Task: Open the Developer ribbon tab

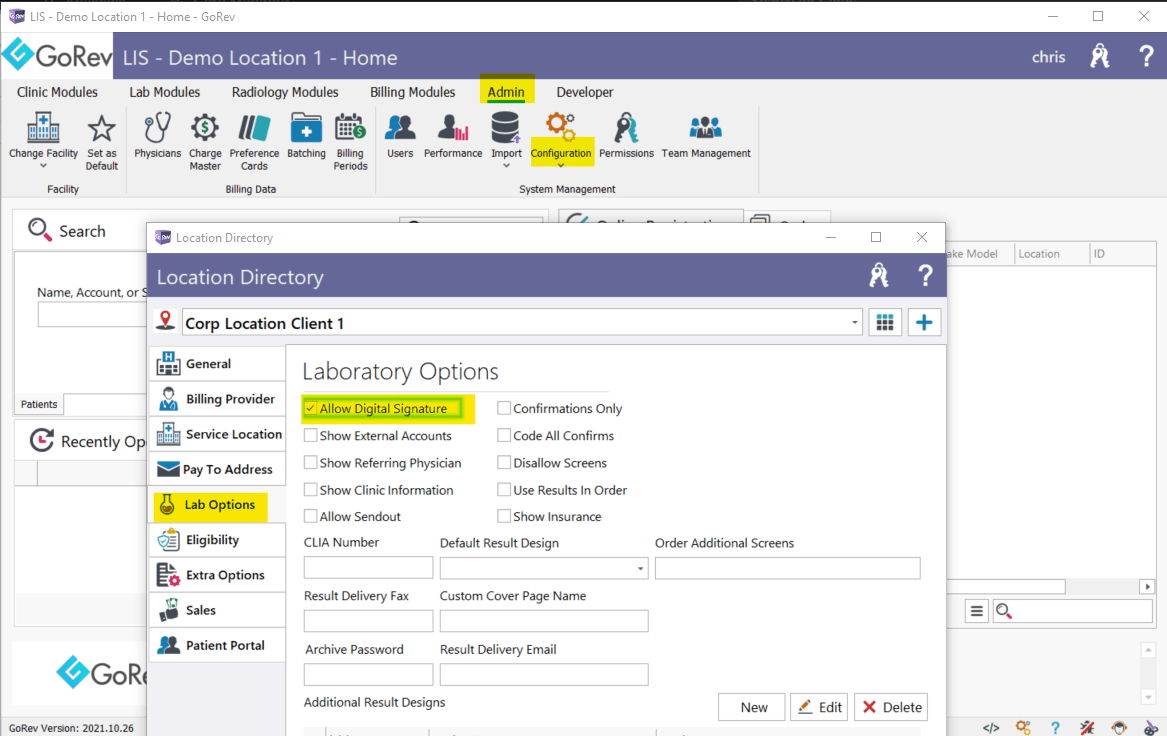Action: [x=584, y=92]
